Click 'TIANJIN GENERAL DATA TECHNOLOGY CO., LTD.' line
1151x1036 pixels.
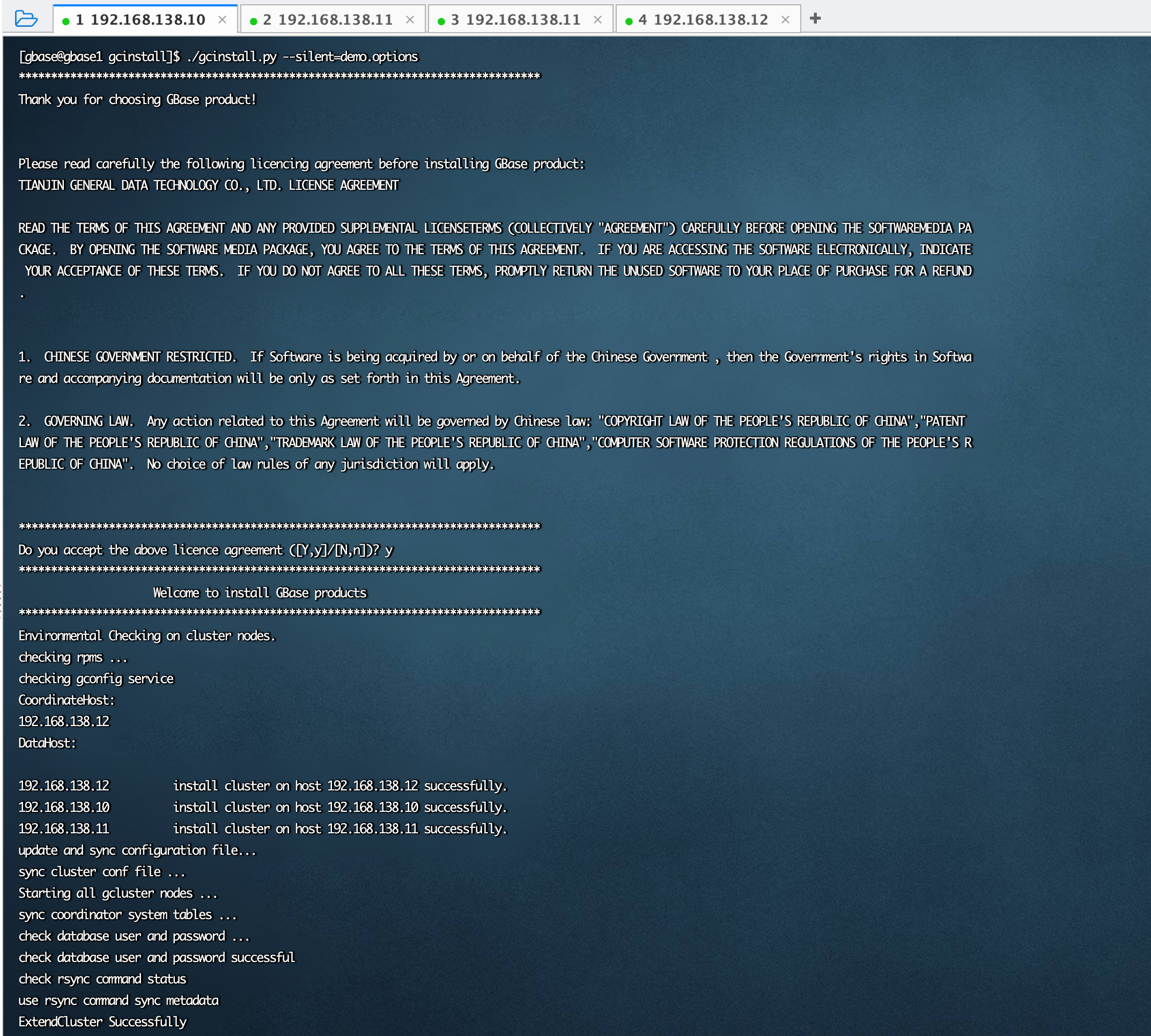pyautogui.click(x=208, y=186)
